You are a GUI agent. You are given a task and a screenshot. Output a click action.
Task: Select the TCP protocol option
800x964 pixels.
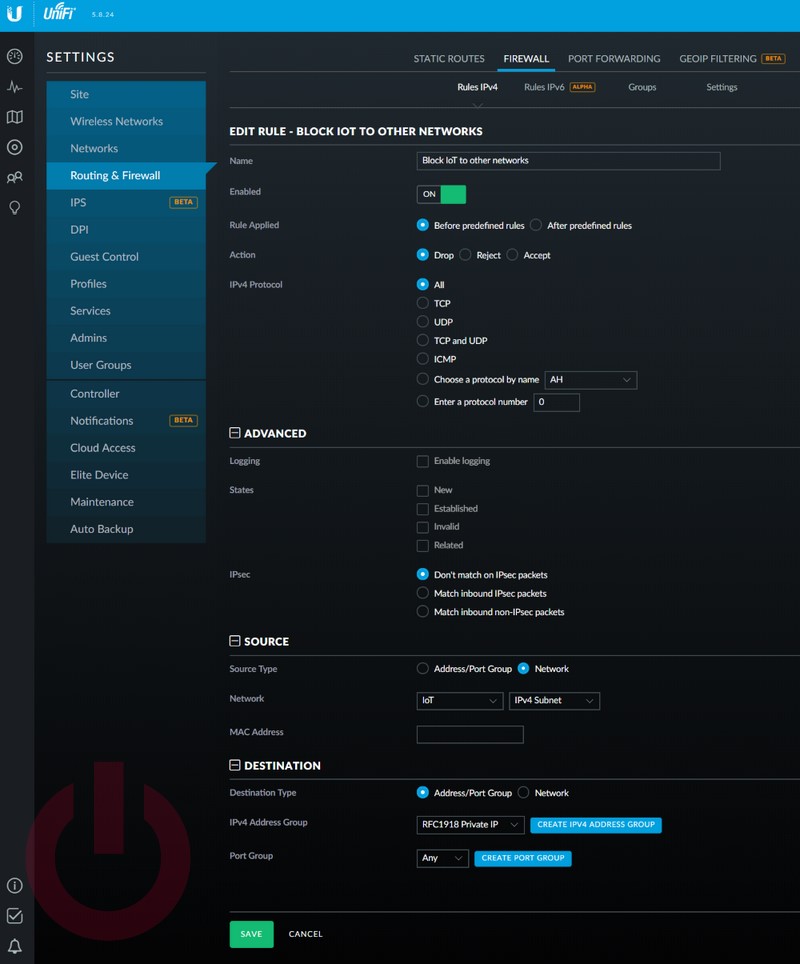[422, 303]
